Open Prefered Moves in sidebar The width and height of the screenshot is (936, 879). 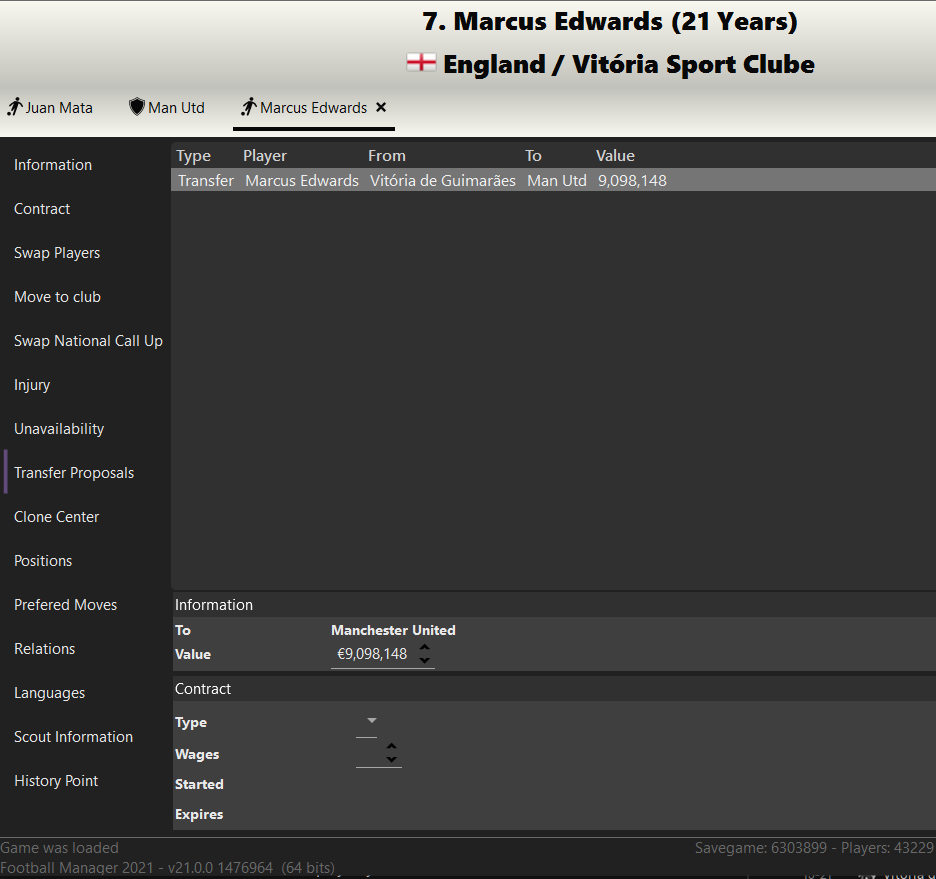pyautogui.click(x=66, y=605)
